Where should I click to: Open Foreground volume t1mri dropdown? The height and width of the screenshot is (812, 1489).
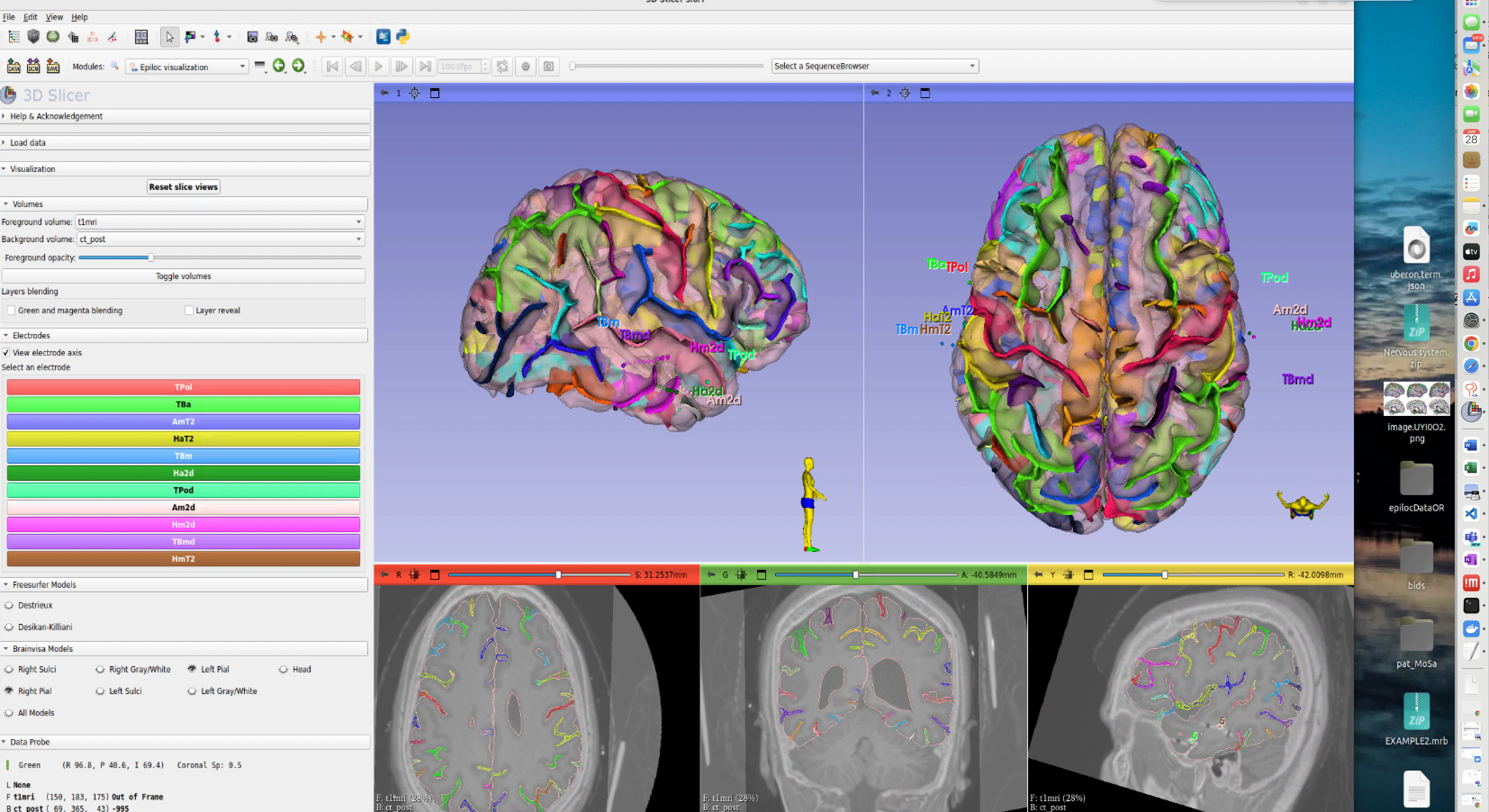(219, 222)
